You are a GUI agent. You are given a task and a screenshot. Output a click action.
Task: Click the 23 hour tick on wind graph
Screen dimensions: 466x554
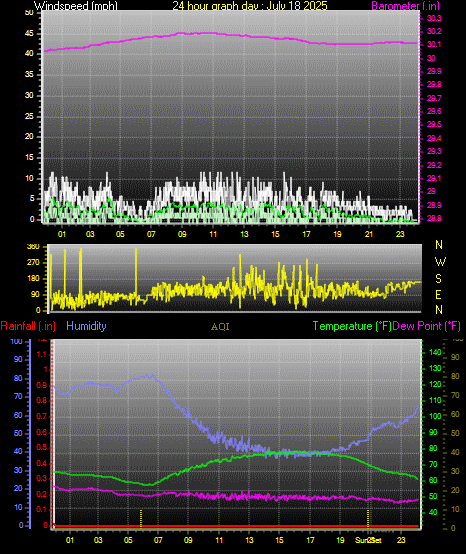tap(400, 234)
